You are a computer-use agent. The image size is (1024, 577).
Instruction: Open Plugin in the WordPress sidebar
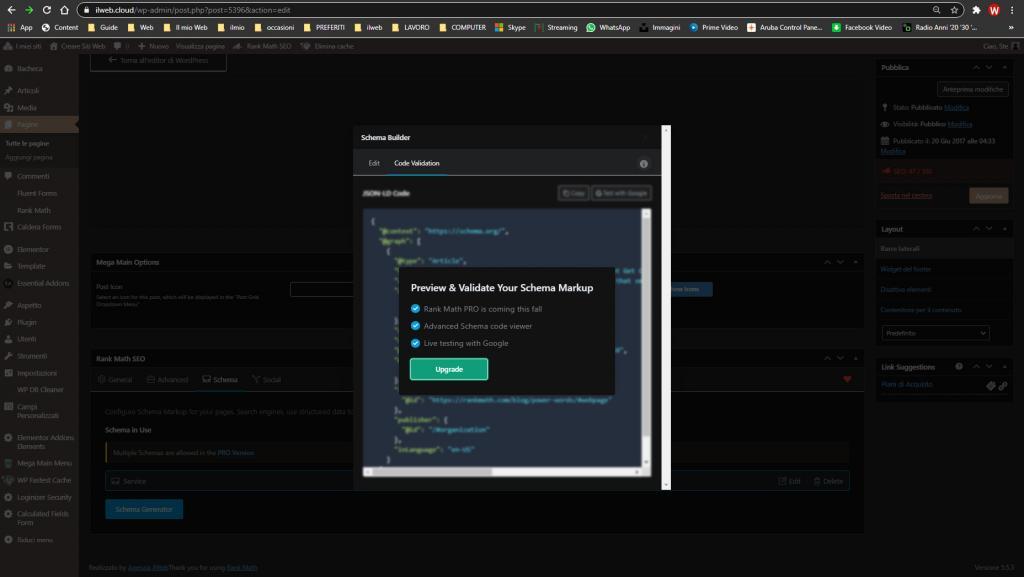click(27, 322)
